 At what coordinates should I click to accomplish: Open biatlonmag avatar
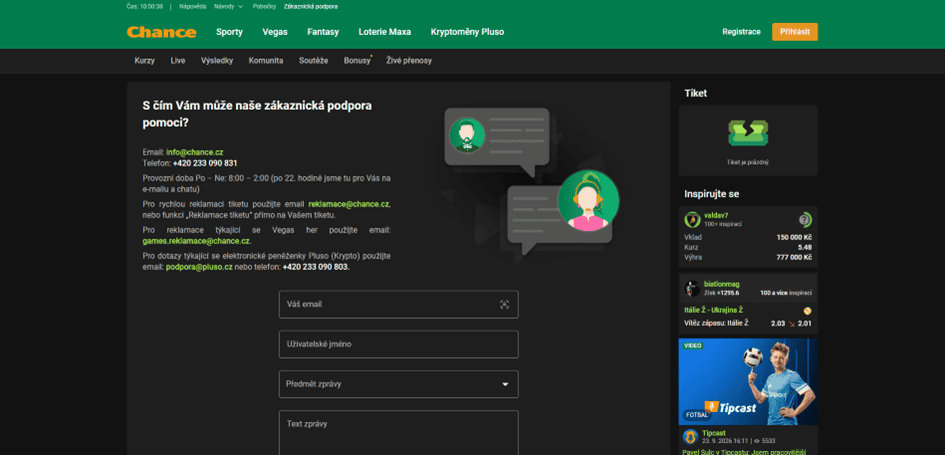pyautogui.click(x=692, y=288)
